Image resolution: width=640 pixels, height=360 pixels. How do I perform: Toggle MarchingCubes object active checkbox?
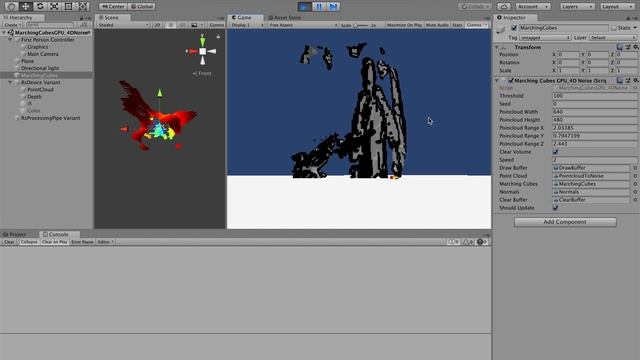click(x=514, y=28)
